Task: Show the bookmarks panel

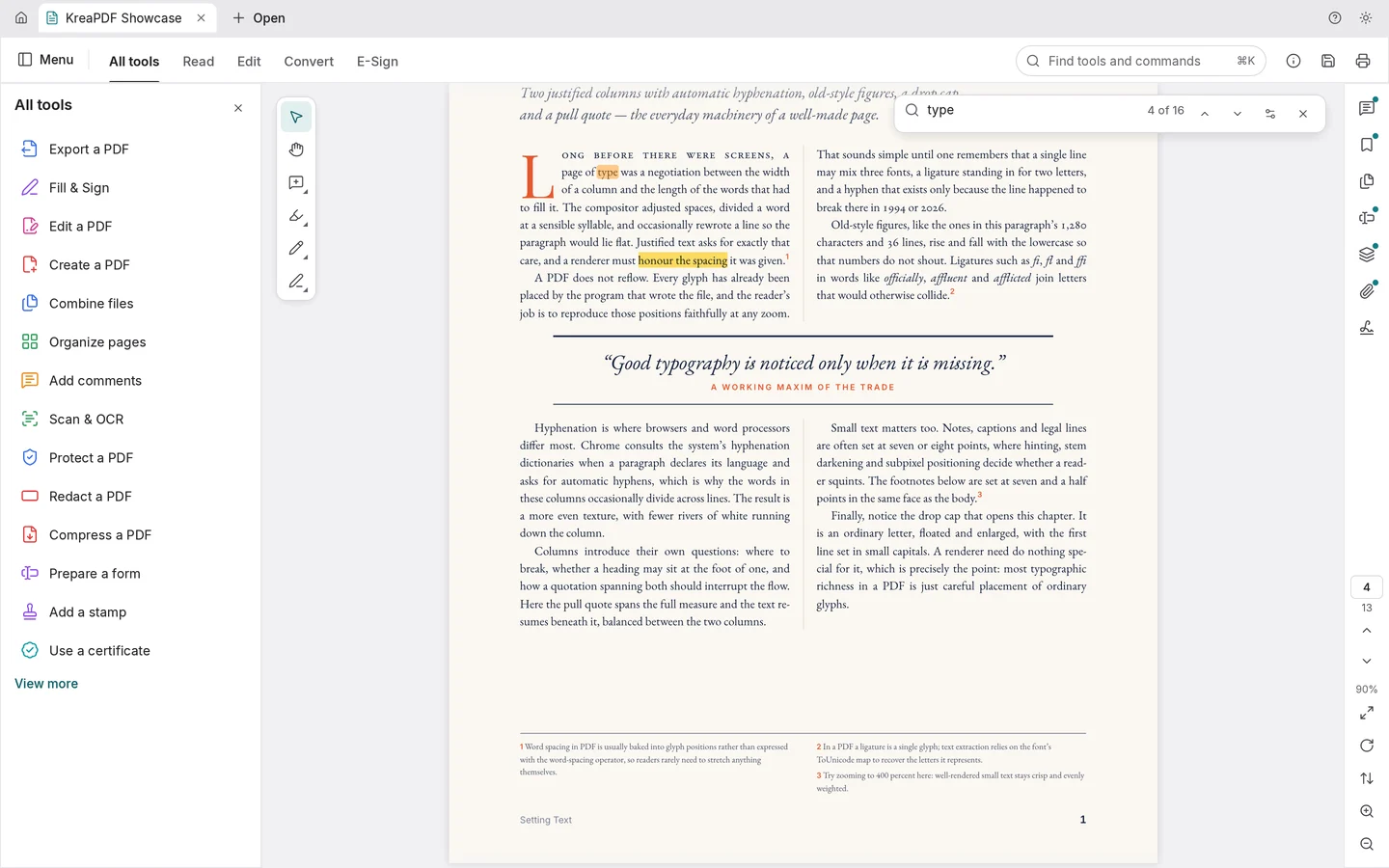Action: (1367, 145)
